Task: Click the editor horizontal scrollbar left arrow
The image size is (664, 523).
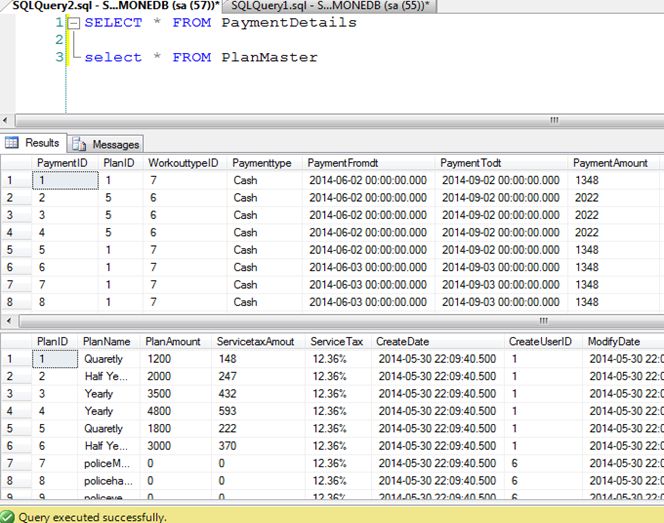Action: (x=5, y=120)
